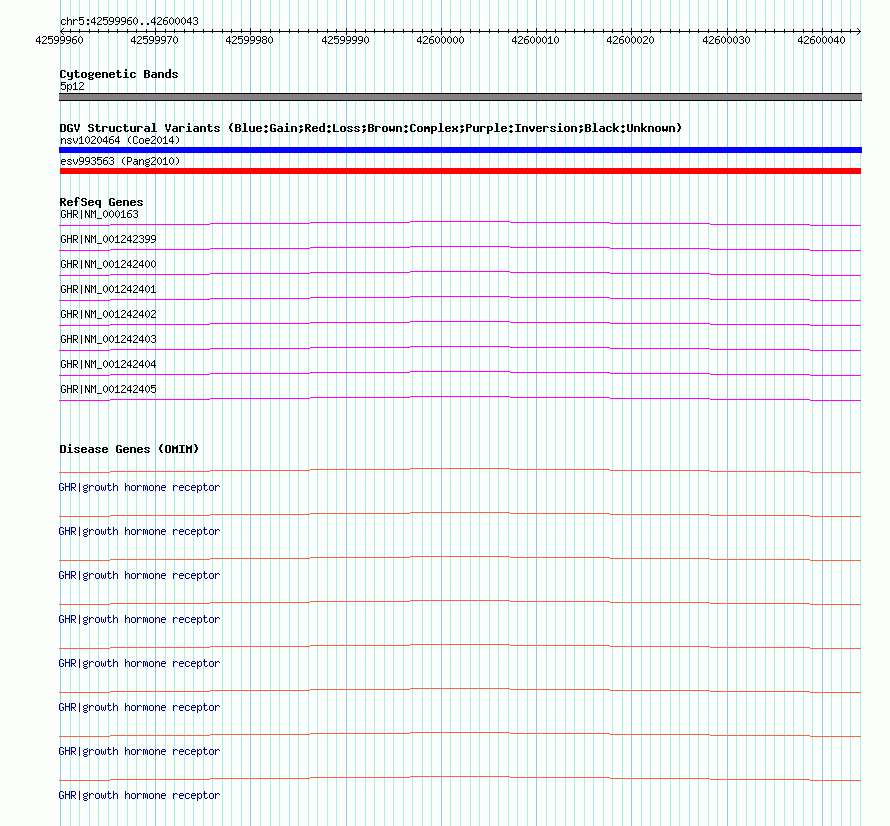Click ruler position 42599960
Screen dimensions: 890x826
point(59,40)
